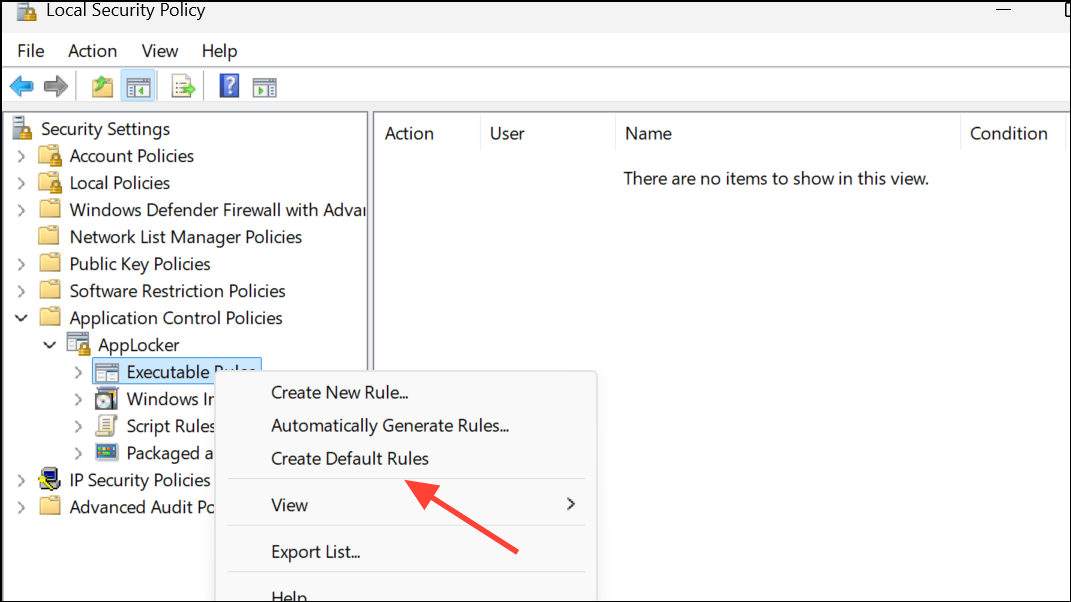Expand the Account Policies node
The image size is (1071, 602).
[x=21, y=156]
